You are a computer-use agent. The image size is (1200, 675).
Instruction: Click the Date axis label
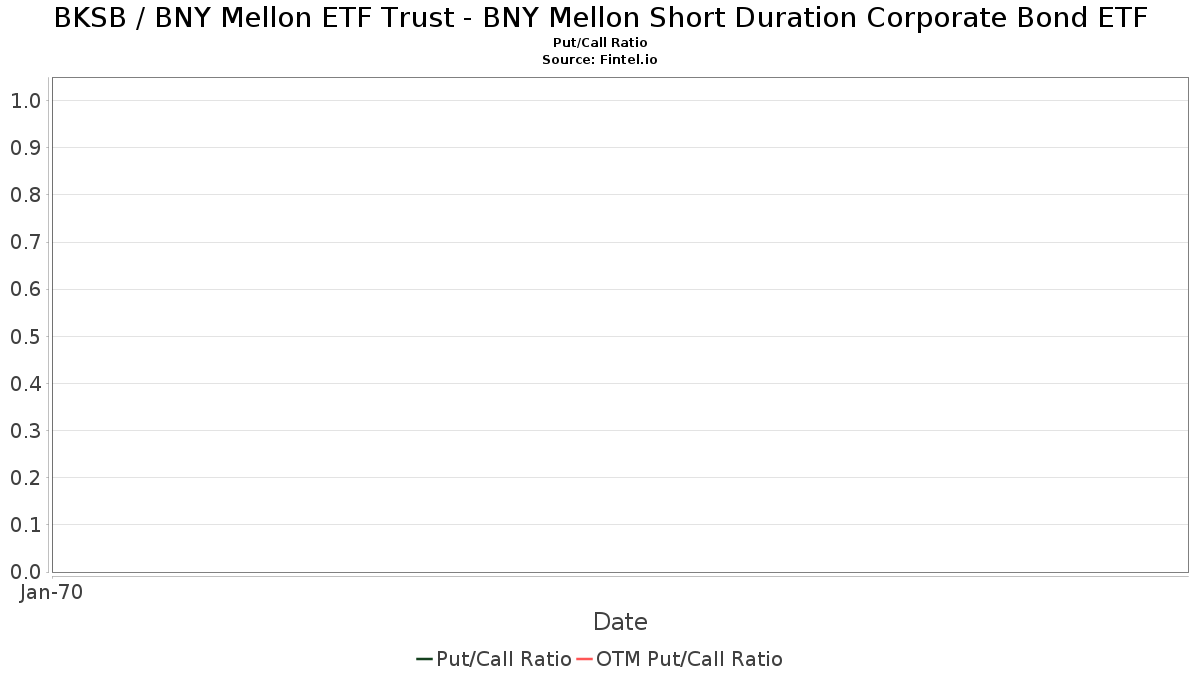(x=620, y=622)
